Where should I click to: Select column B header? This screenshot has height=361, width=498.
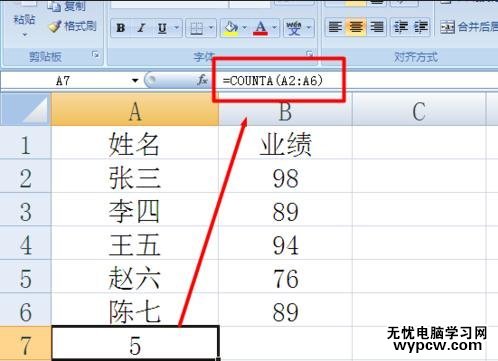point(285,110)
